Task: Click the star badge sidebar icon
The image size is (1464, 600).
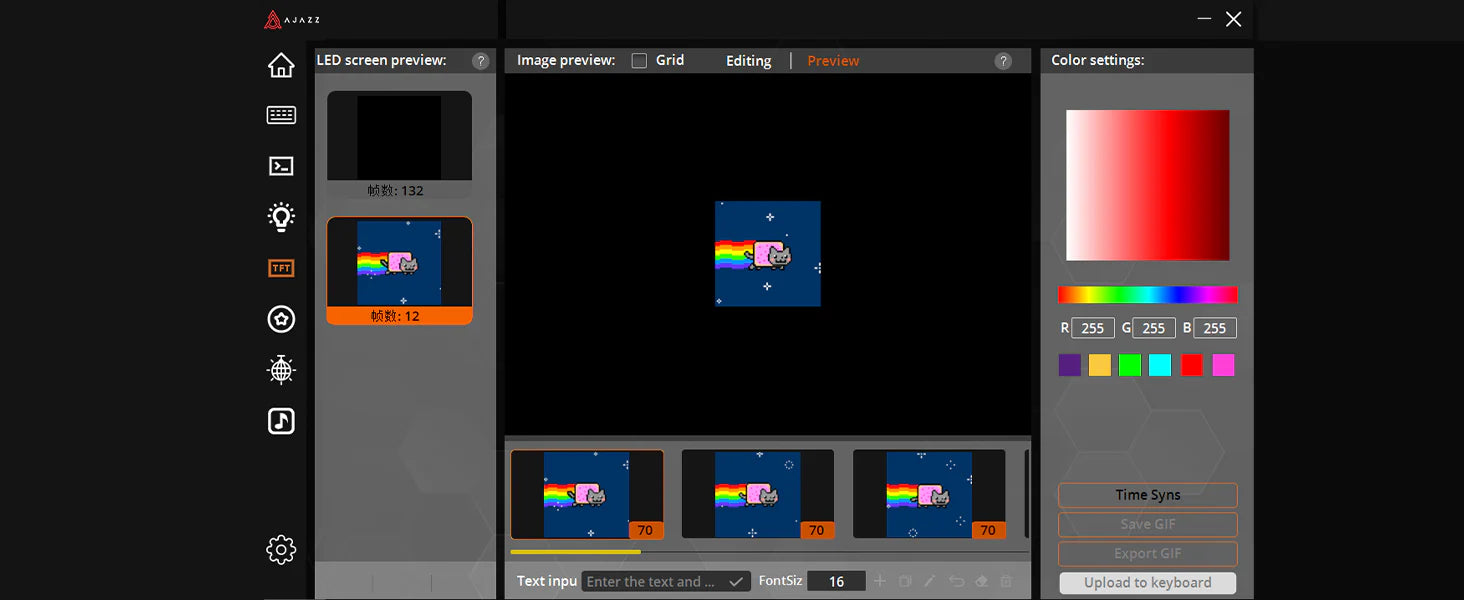Action: click(x=281, y=319)
